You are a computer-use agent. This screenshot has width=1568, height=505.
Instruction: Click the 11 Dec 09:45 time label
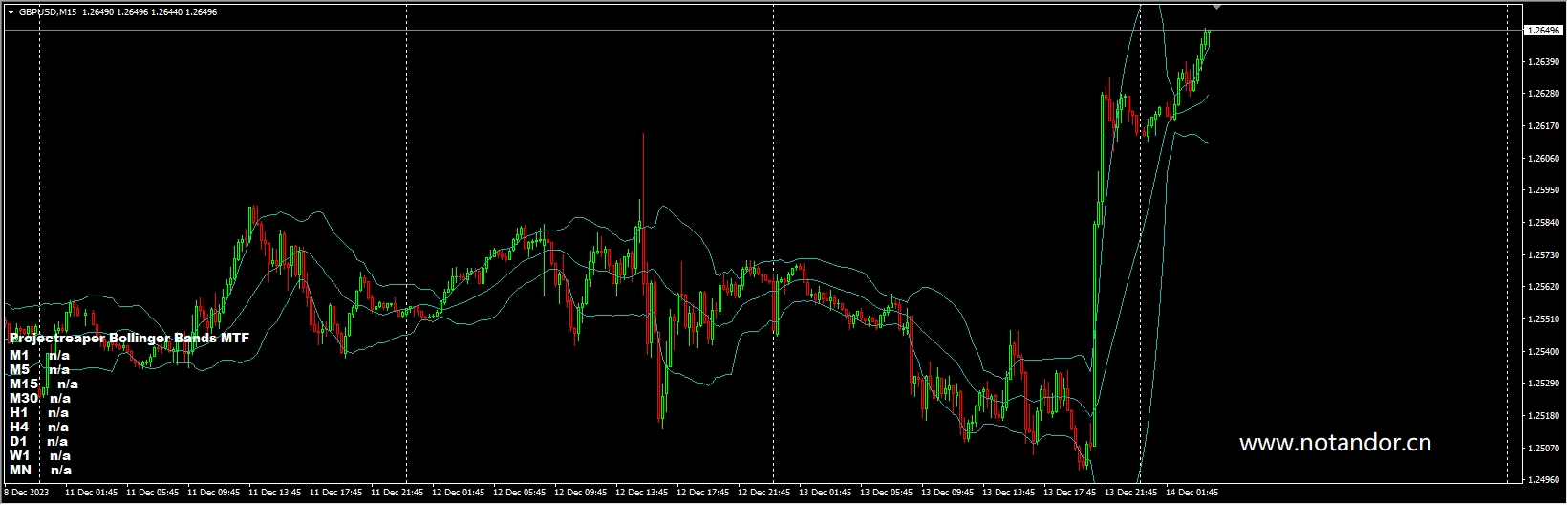pyautogui.click(x=214, y=494)
